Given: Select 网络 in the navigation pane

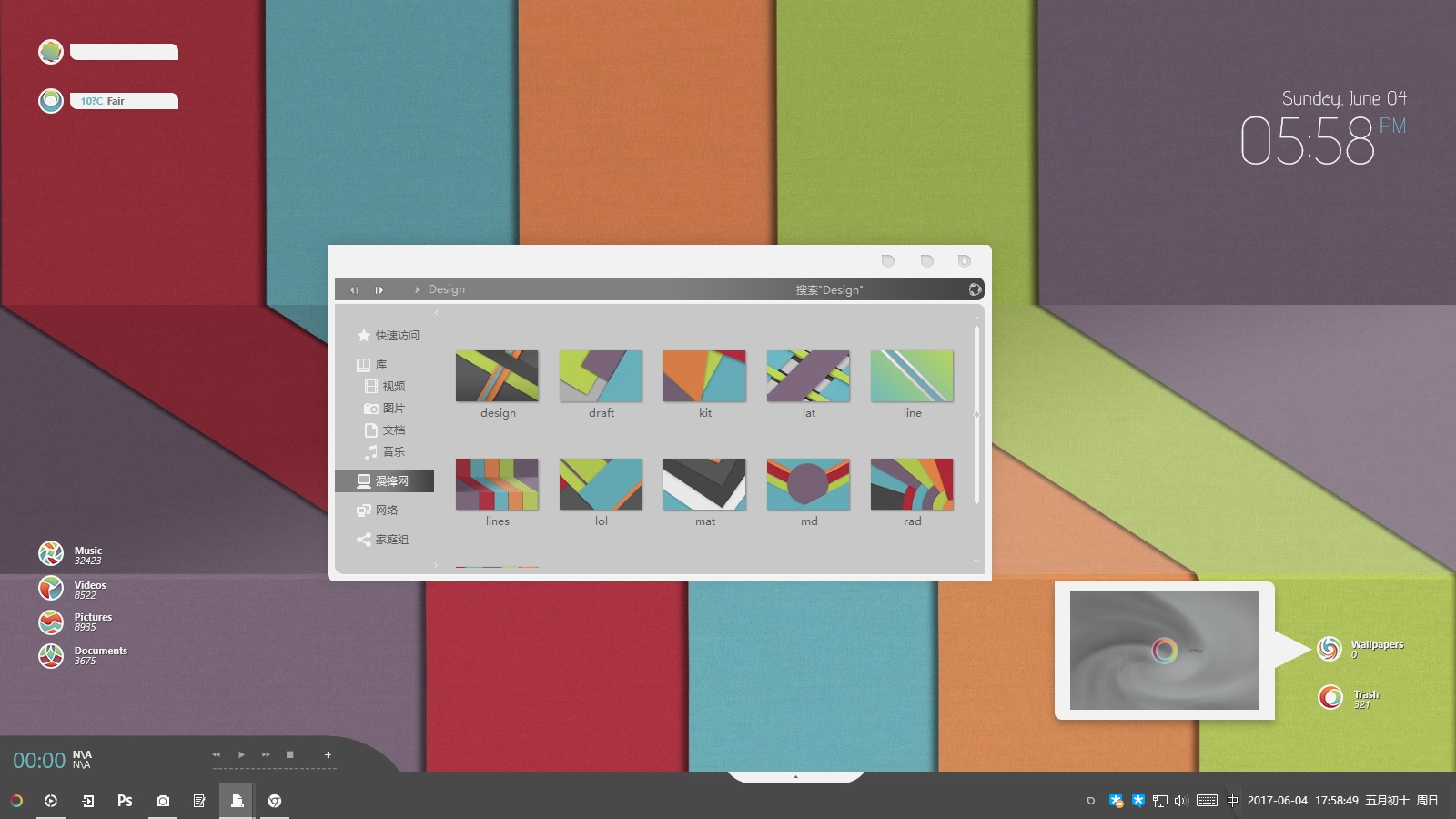Looking at the screenshot, I should tap(387, 511).
